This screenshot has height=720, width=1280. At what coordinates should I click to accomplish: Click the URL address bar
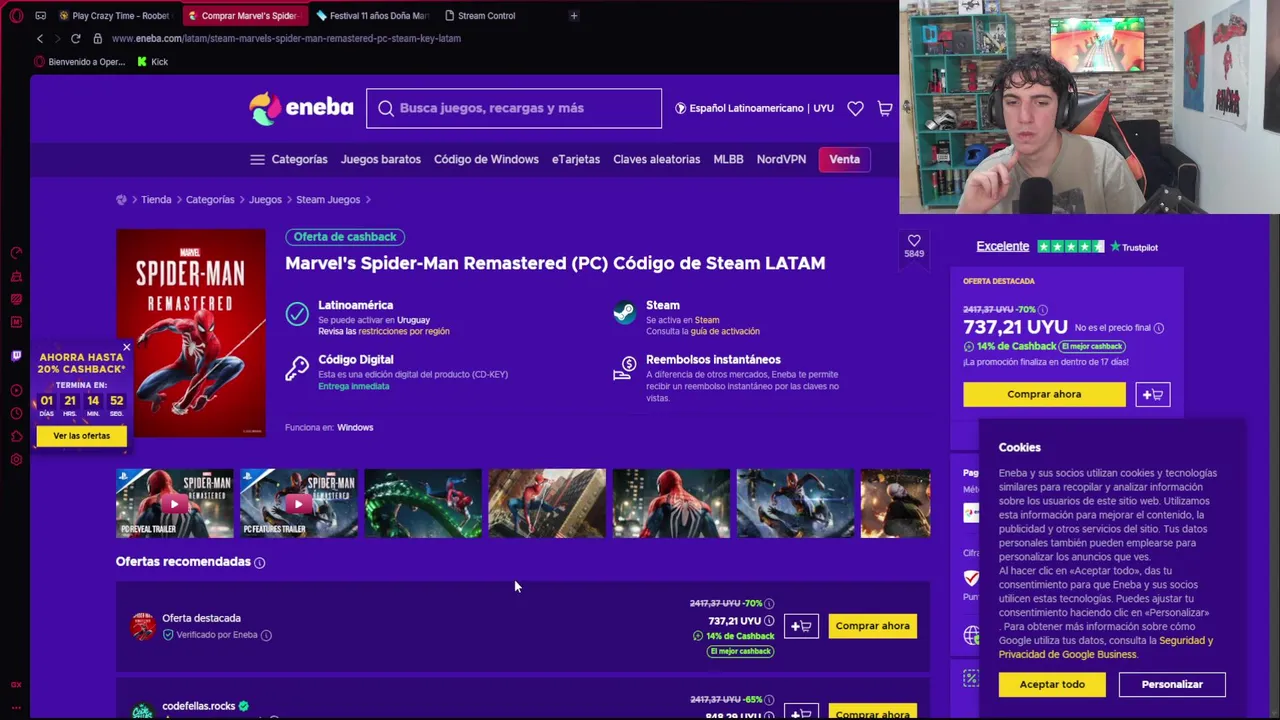[x=286, y=38]
